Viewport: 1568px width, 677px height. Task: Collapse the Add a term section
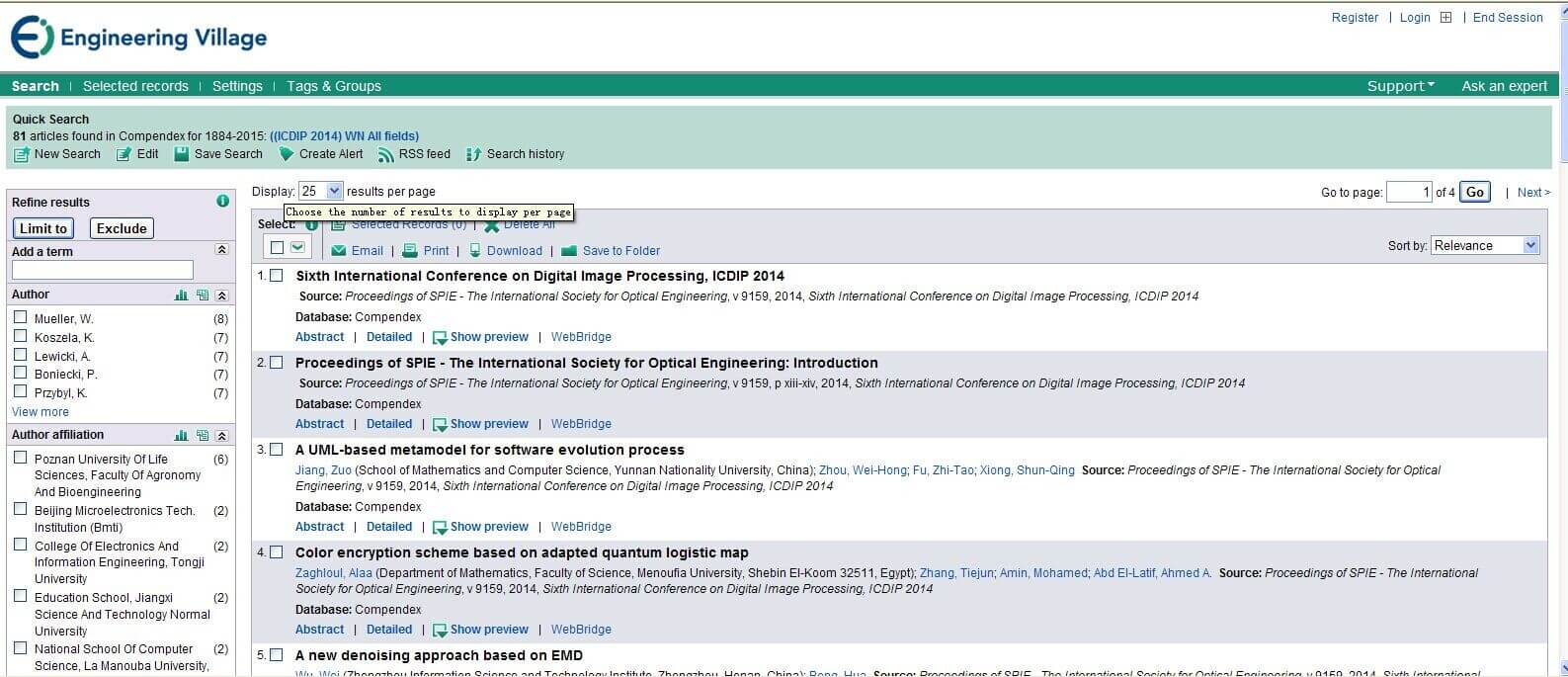221,251
